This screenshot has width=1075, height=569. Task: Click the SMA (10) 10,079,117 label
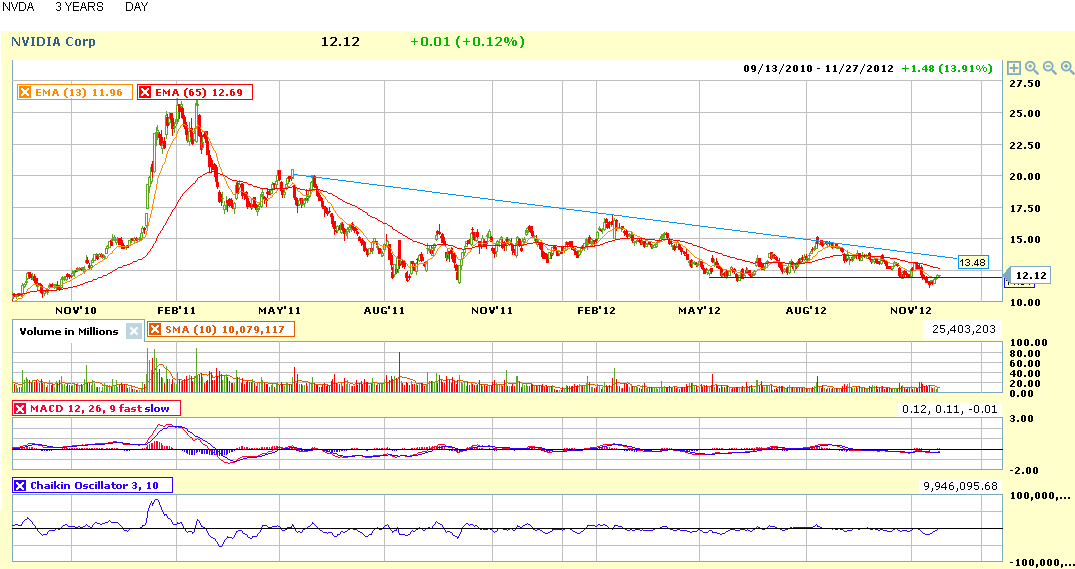click(225, 330)
